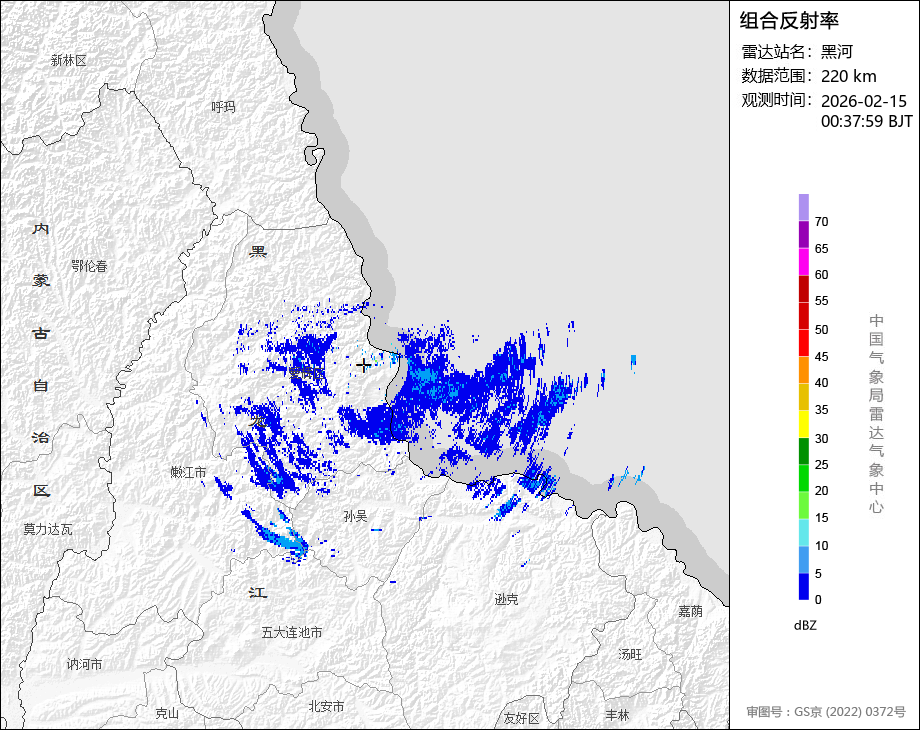The width and height of the screenshot is (920, 730).
Task: Choose the light green 15-20 dBZ swatch
Action: pyautogui.click(x=803, y=505)
